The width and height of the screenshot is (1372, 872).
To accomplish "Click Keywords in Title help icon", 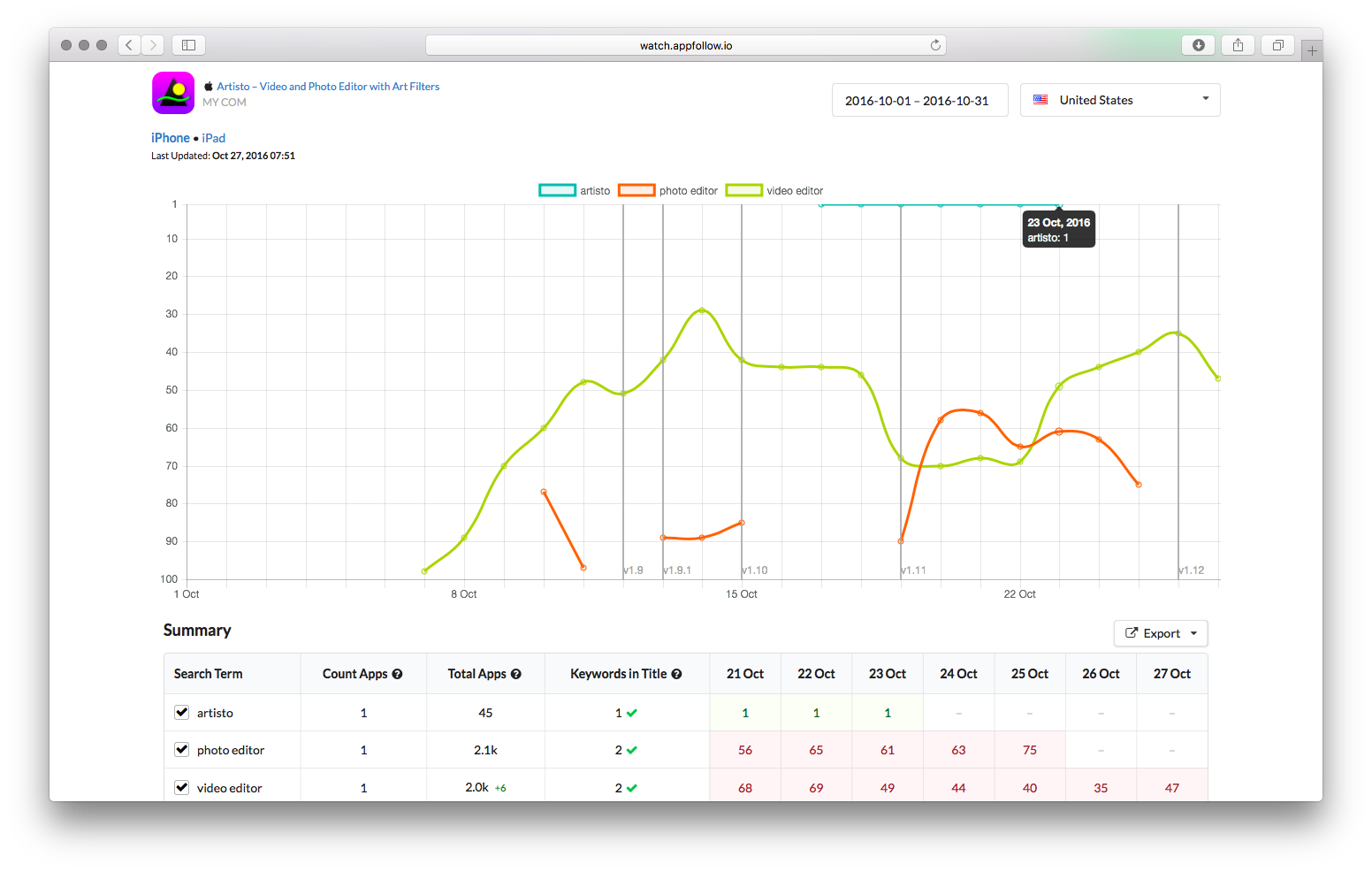I will tap(676, 674).
